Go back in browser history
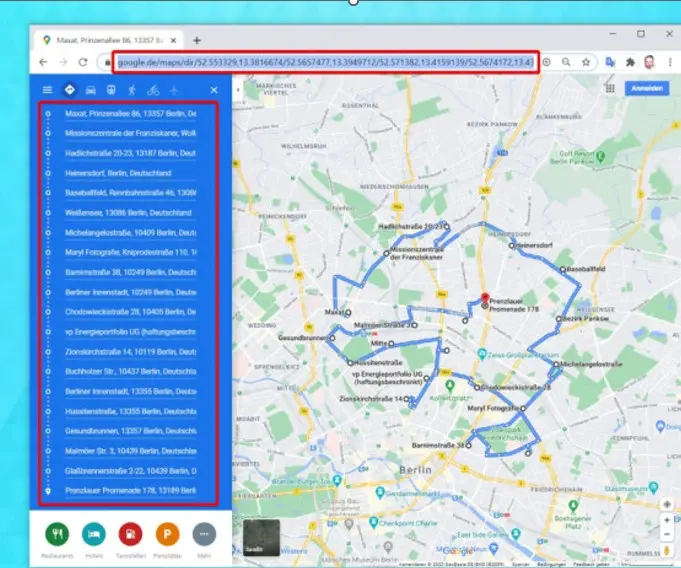This screenshot has width=681, height=568. (x=43, y=62)
